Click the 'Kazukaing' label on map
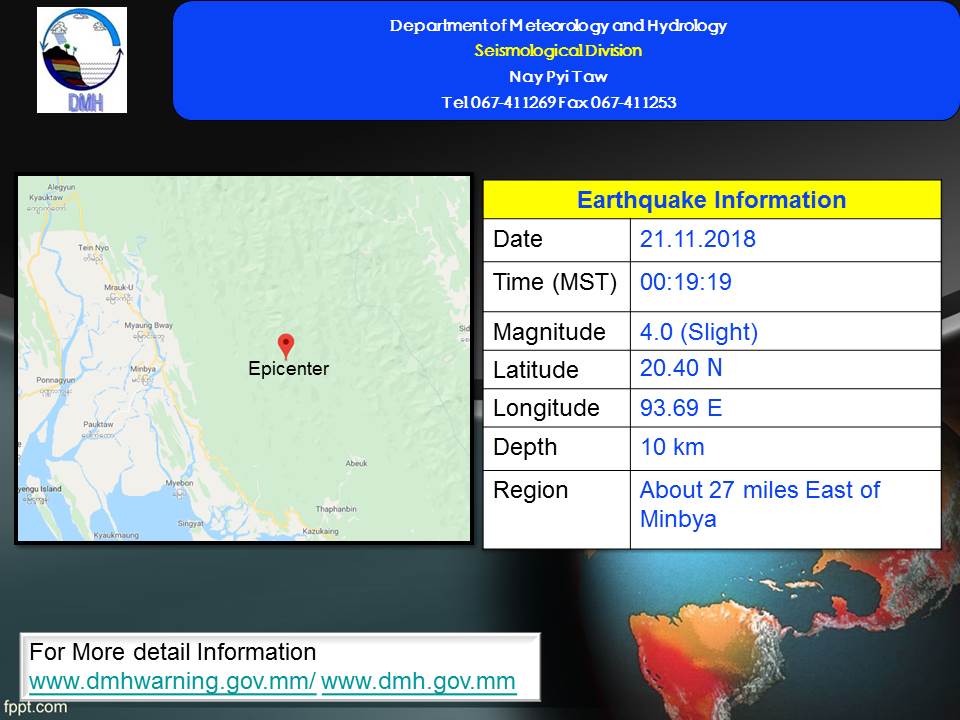Image resolution: width=960 pixels, height=720 pixels. (x=320, y=531)
